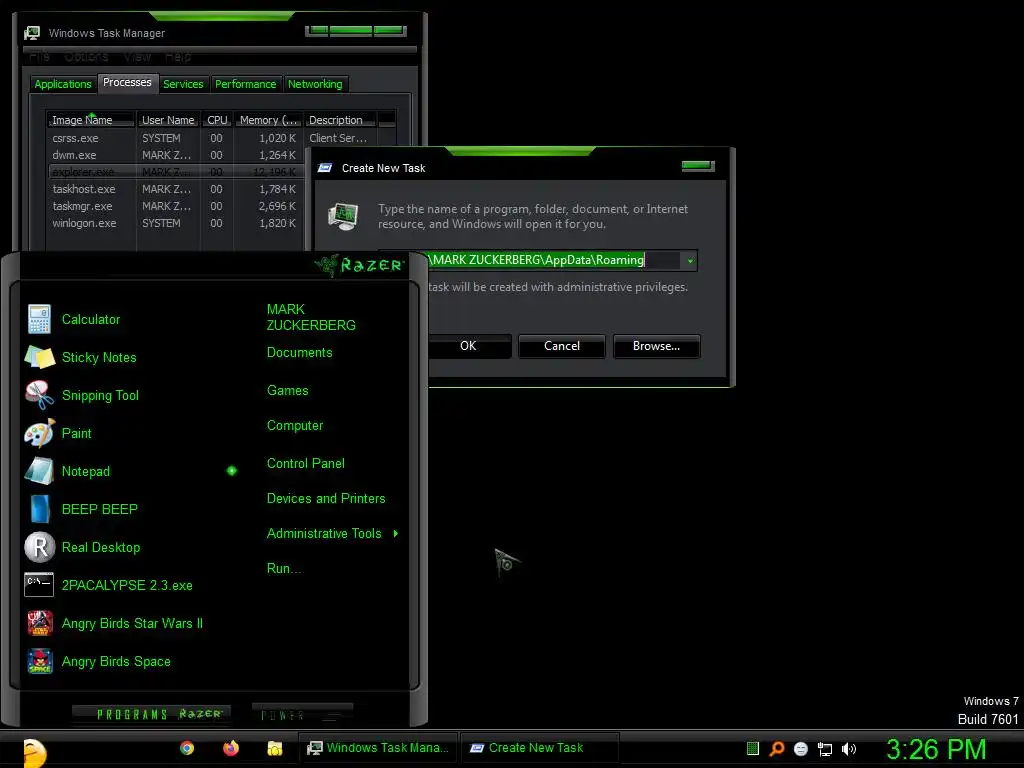Click the AppData\Roaming path input field
Image resolution: width=1024 pixels, height=768 pixels.
coord(555,260)
